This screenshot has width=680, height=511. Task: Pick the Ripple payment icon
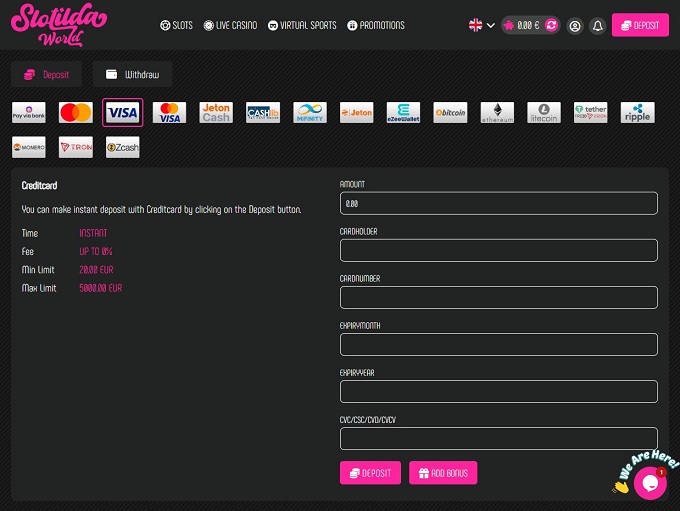point(637,113)
